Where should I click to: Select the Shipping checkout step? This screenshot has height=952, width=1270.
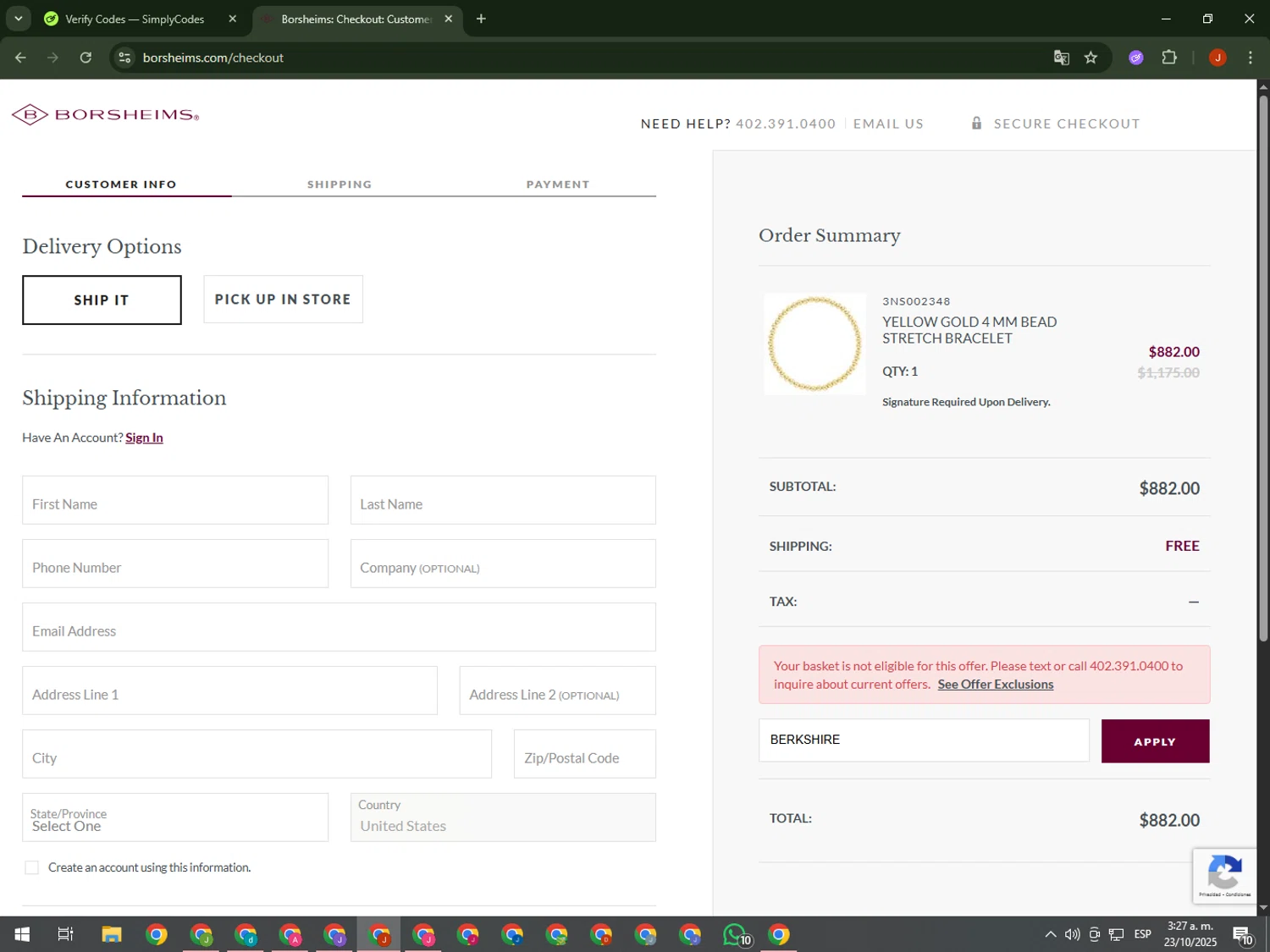pos(340,184)
